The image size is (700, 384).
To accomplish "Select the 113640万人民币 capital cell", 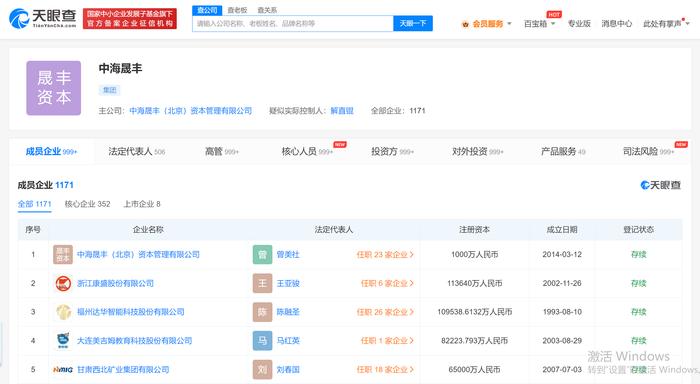I will coord(475,283).
